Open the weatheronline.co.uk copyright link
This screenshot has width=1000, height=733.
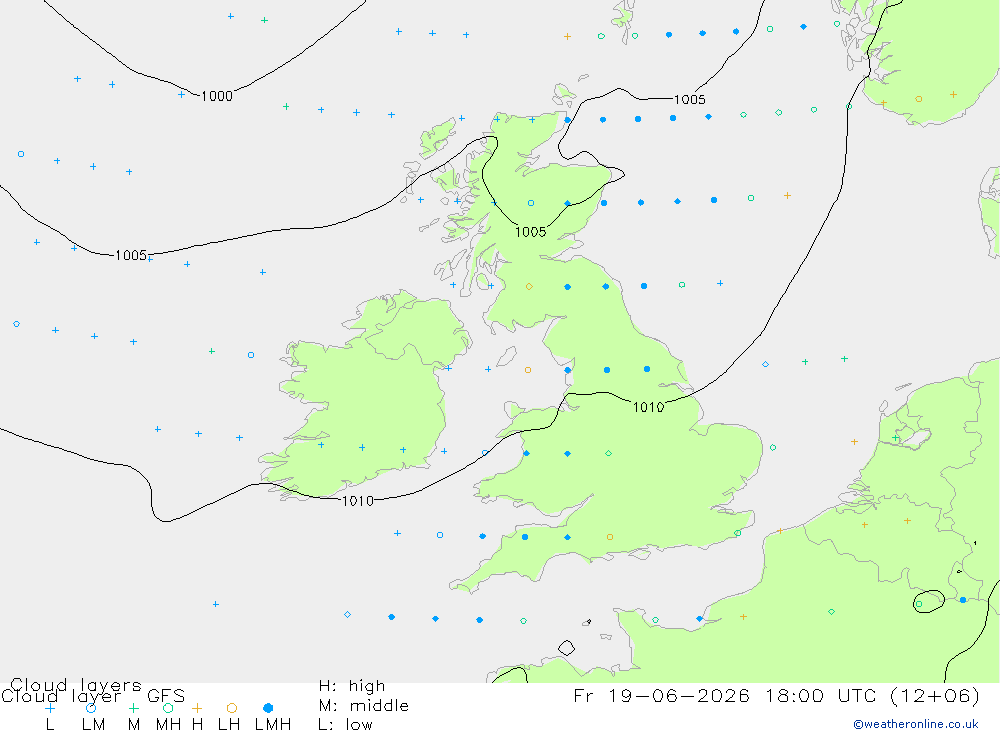click(916, 724)
